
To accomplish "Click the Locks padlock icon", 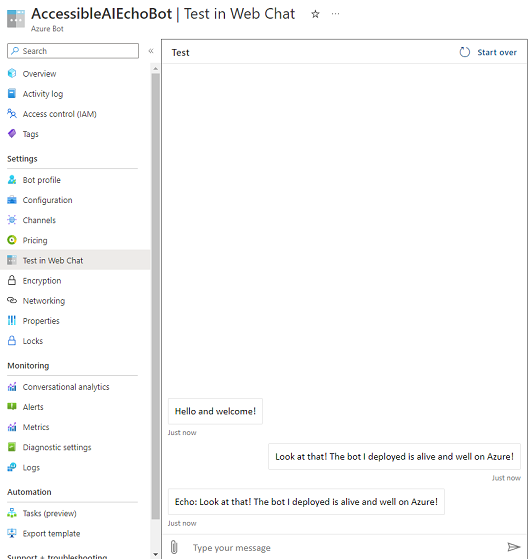I will pyautogui.click(x=12, y=340).
